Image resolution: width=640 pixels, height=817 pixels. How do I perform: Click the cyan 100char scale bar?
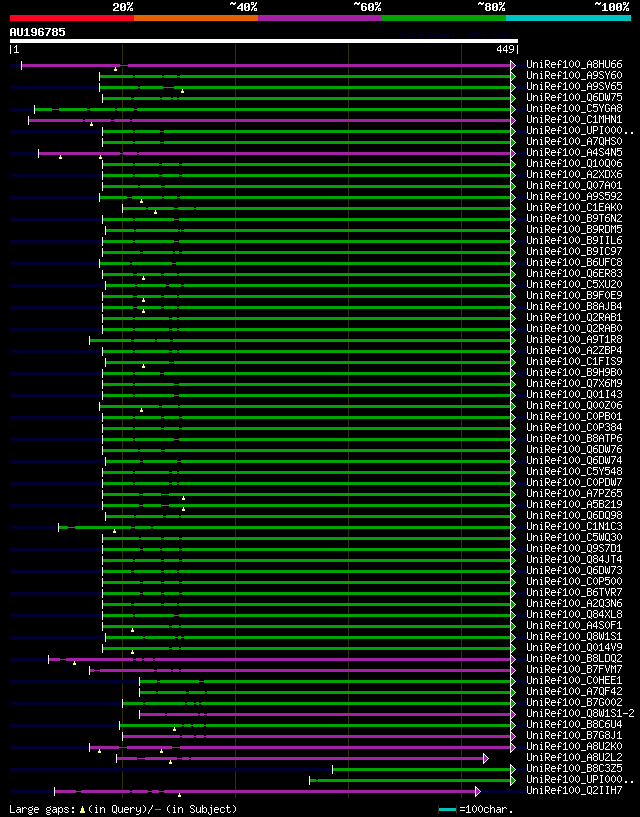click(448, 810)
